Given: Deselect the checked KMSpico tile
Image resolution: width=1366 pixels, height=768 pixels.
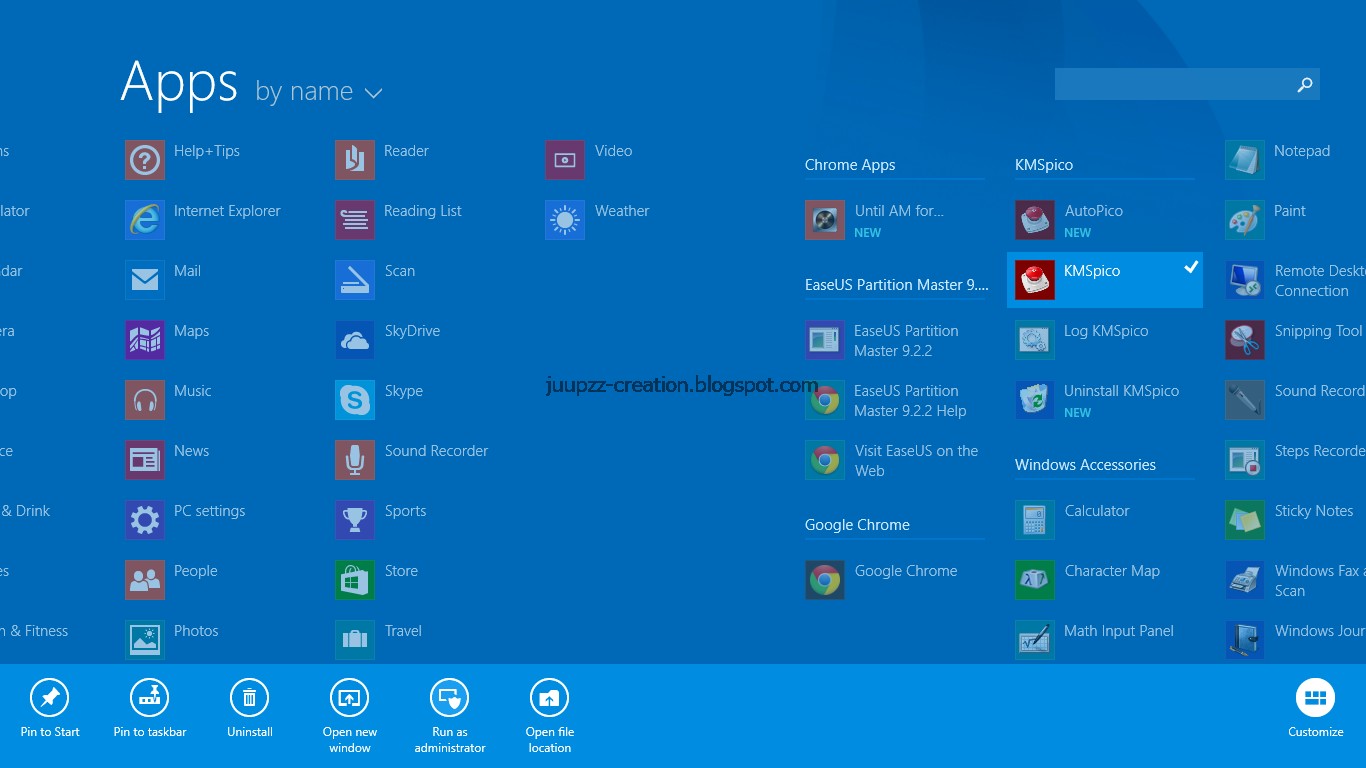Looking at the screenshot, I should 1105,280.
